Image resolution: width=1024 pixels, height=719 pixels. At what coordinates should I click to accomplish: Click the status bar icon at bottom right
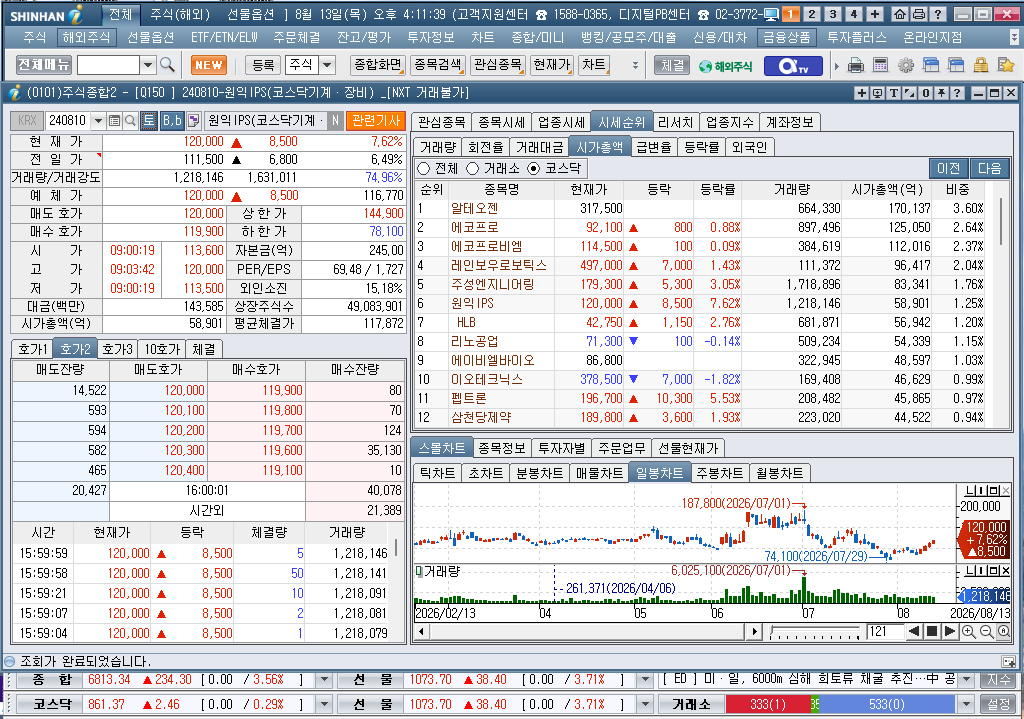click(1008, 662)
